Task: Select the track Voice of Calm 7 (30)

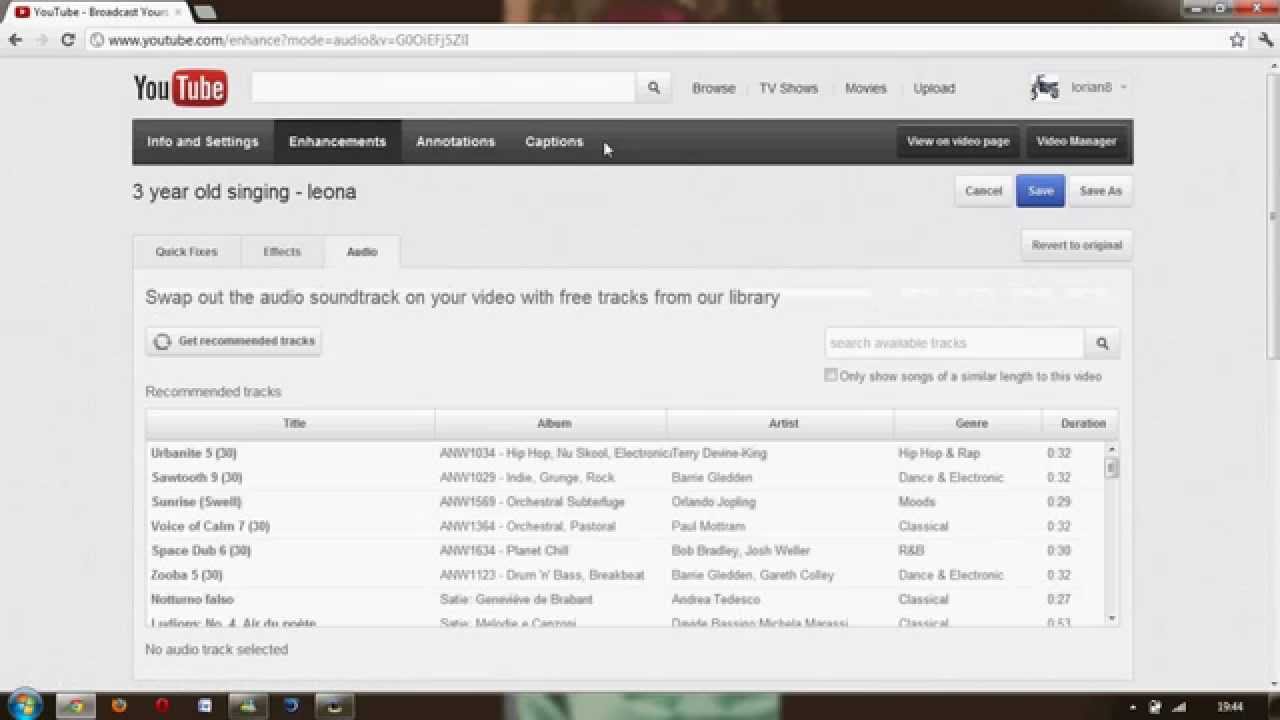Action: 210,526
